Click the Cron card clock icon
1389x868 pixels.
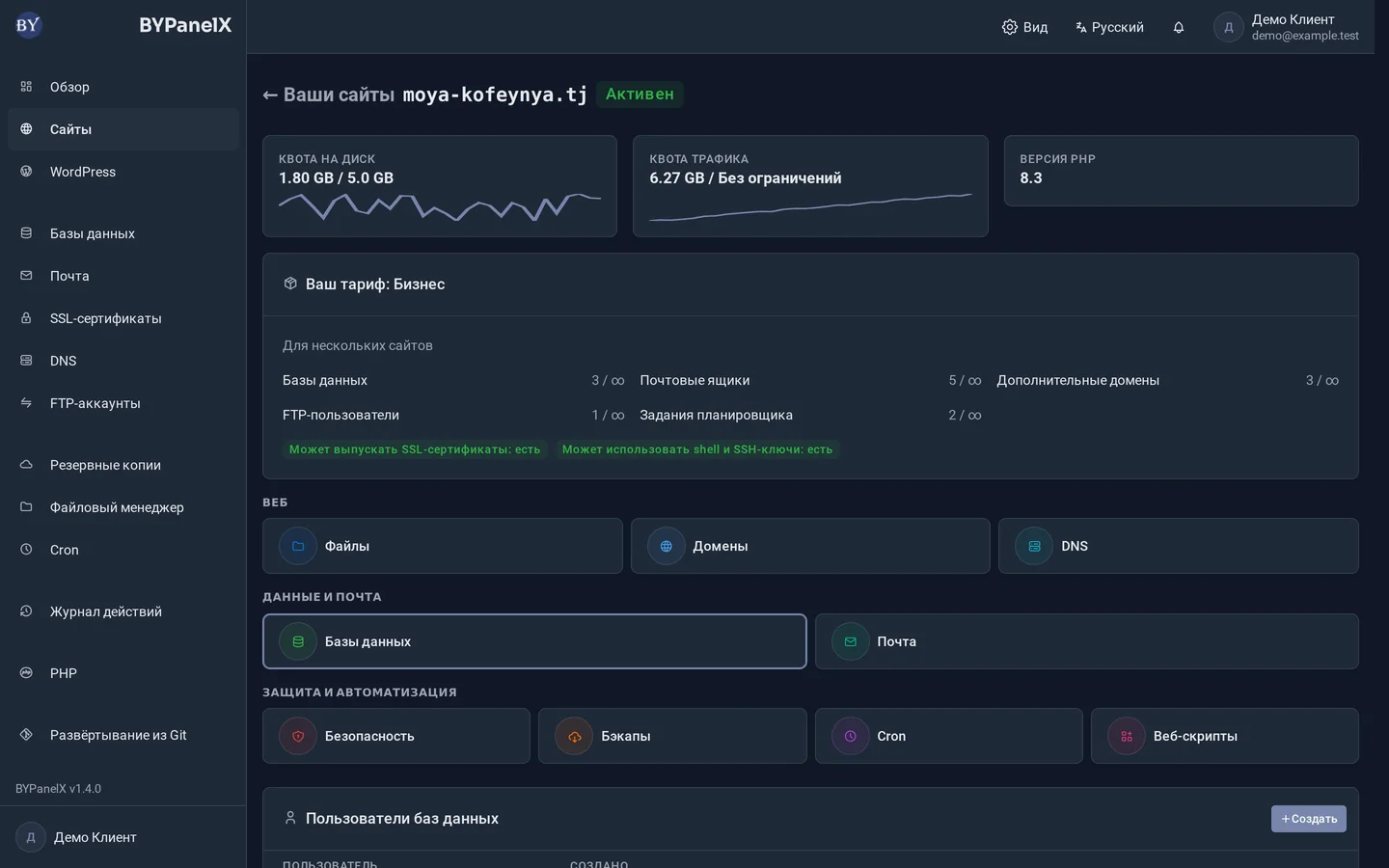tap(851, 736)
